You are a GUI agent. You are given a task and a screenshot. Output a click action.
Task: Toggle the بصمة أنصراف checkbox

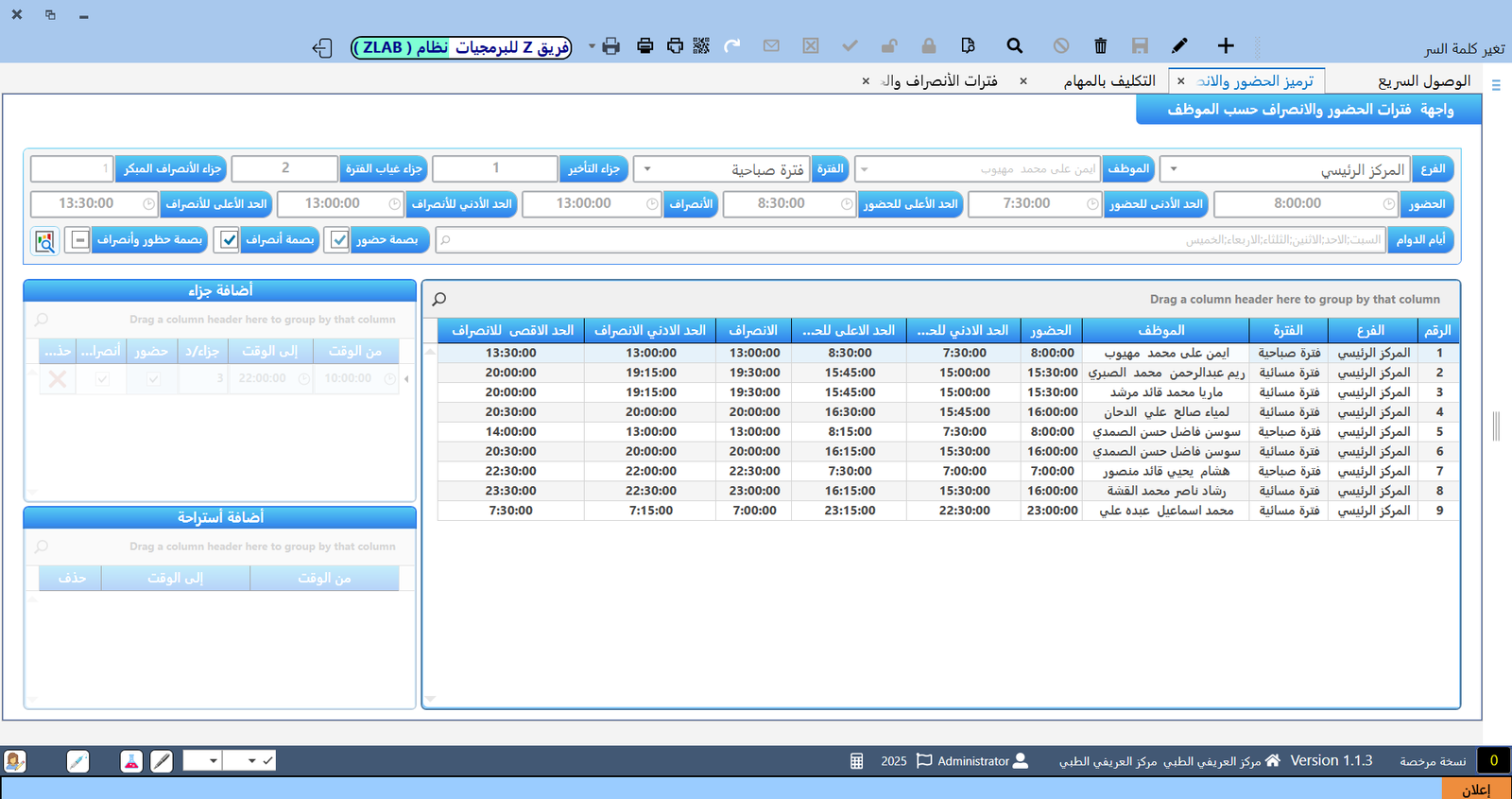229,240
